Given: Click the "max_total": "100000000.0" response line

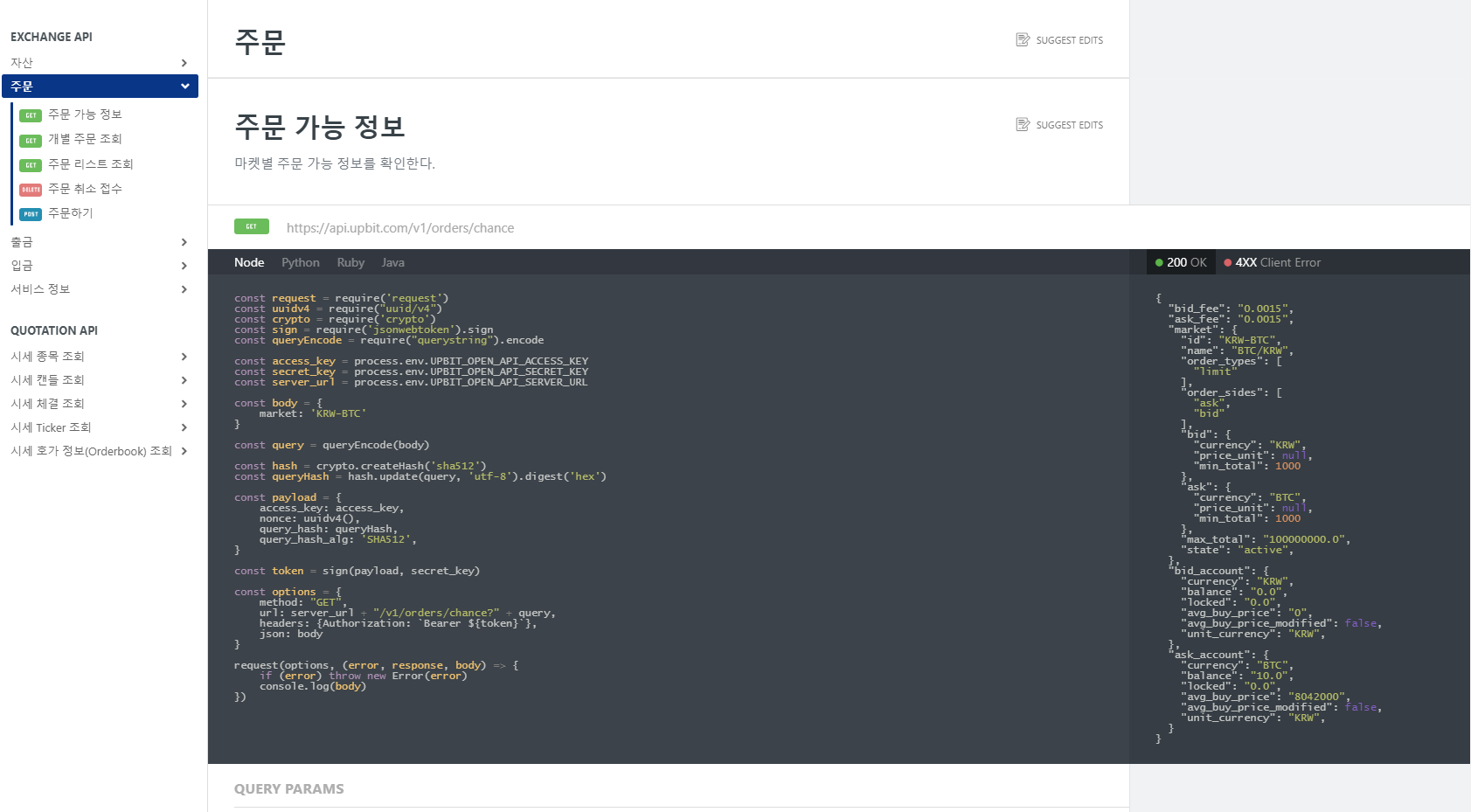Looking at the screenshot, I should (x=1266, y=539).
